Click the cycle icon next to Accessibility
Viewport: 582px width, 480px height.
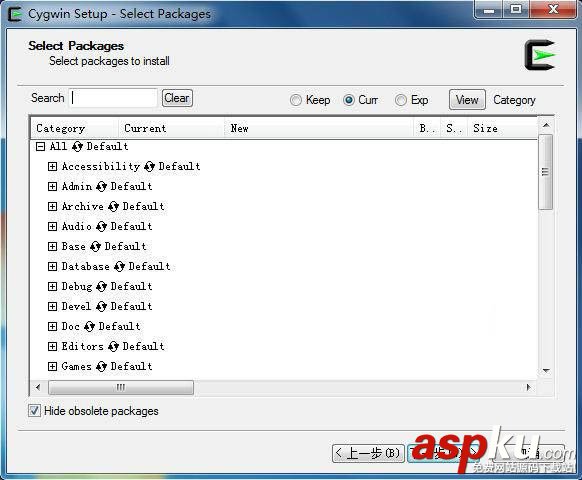tap(149, 167)
